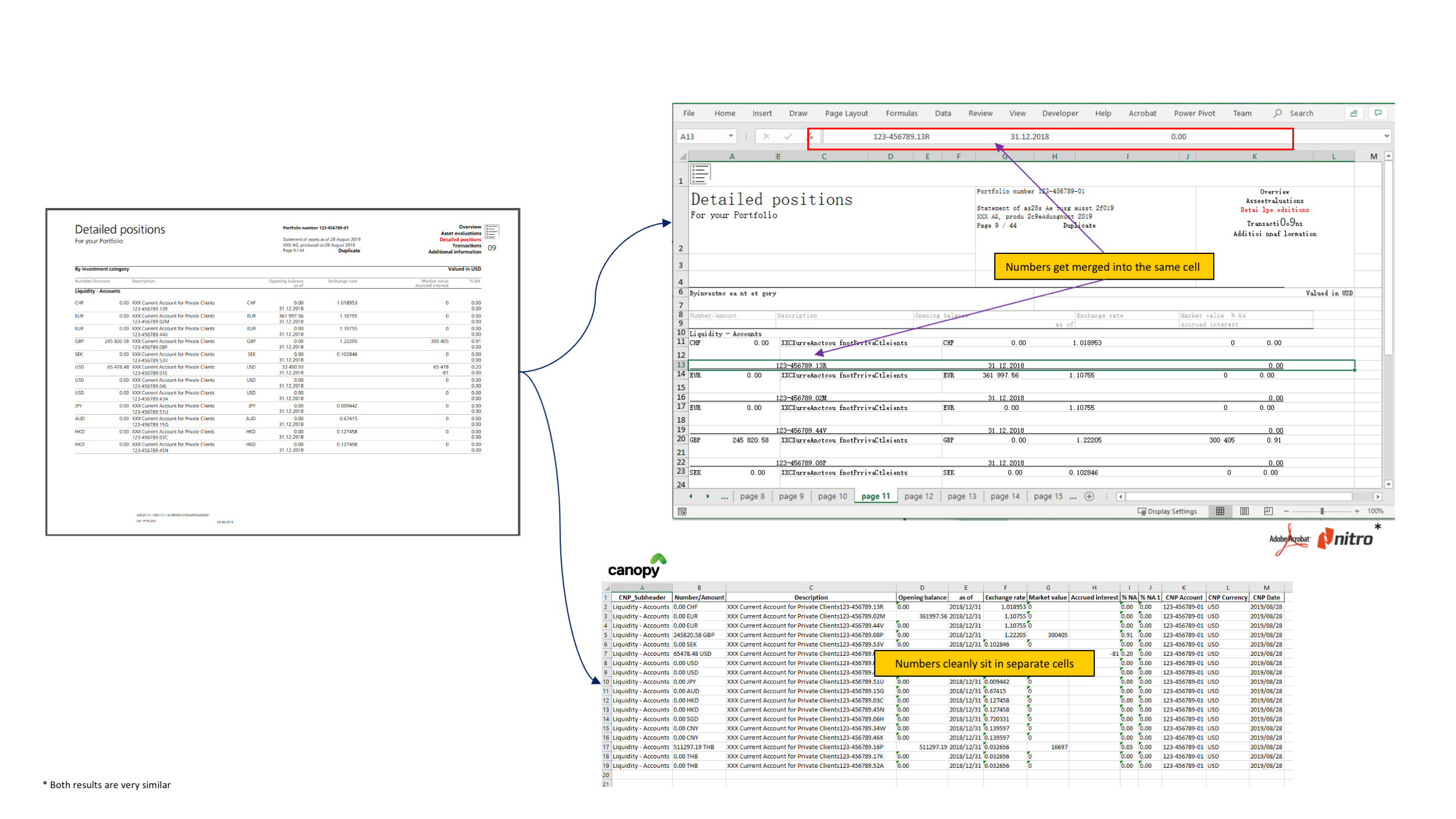Viewport: 1456px width, 819px height.
Task: Expand the Name Box dropdown
Action: pyautogui.click(x=731, y=136)
